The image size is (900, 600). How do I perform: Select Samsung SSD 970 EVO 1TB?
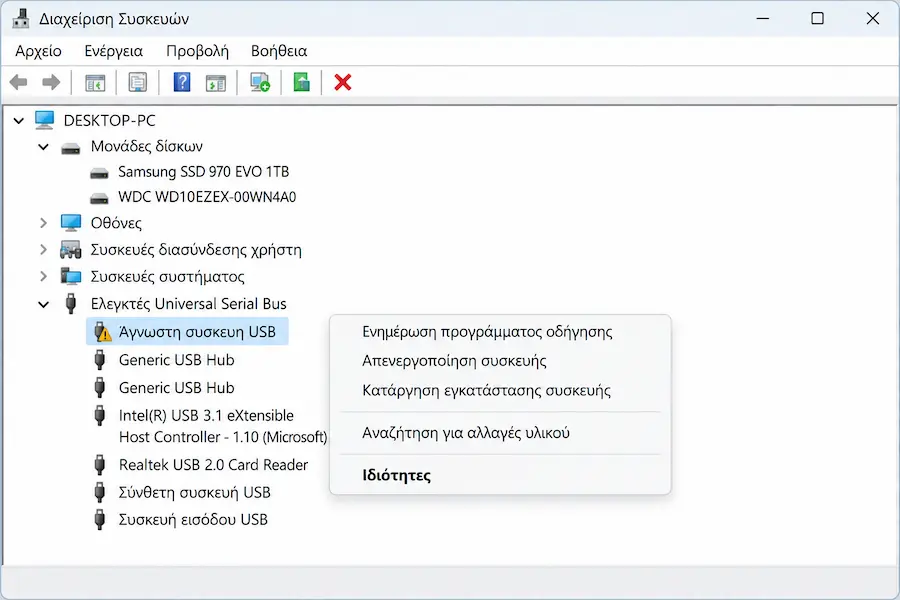[x=204, y=172]
